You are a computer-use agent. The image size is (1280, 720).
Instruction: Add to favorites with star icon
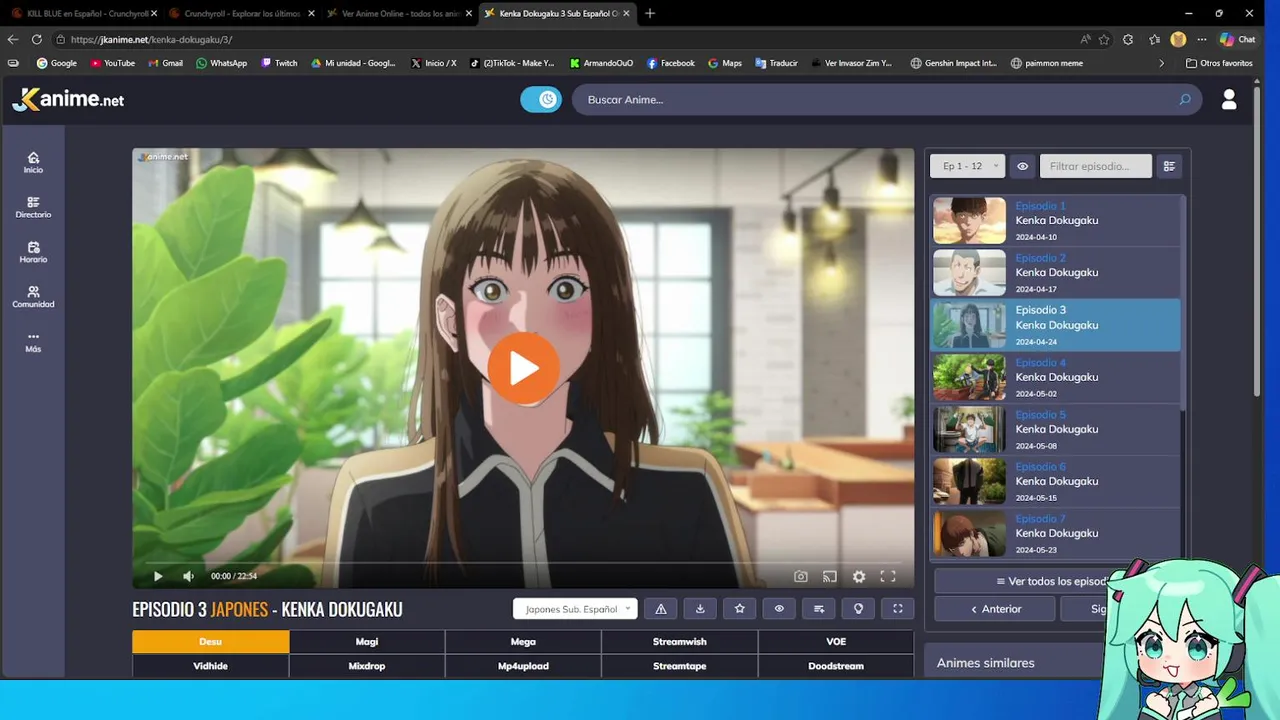click(x=740, y=609)
